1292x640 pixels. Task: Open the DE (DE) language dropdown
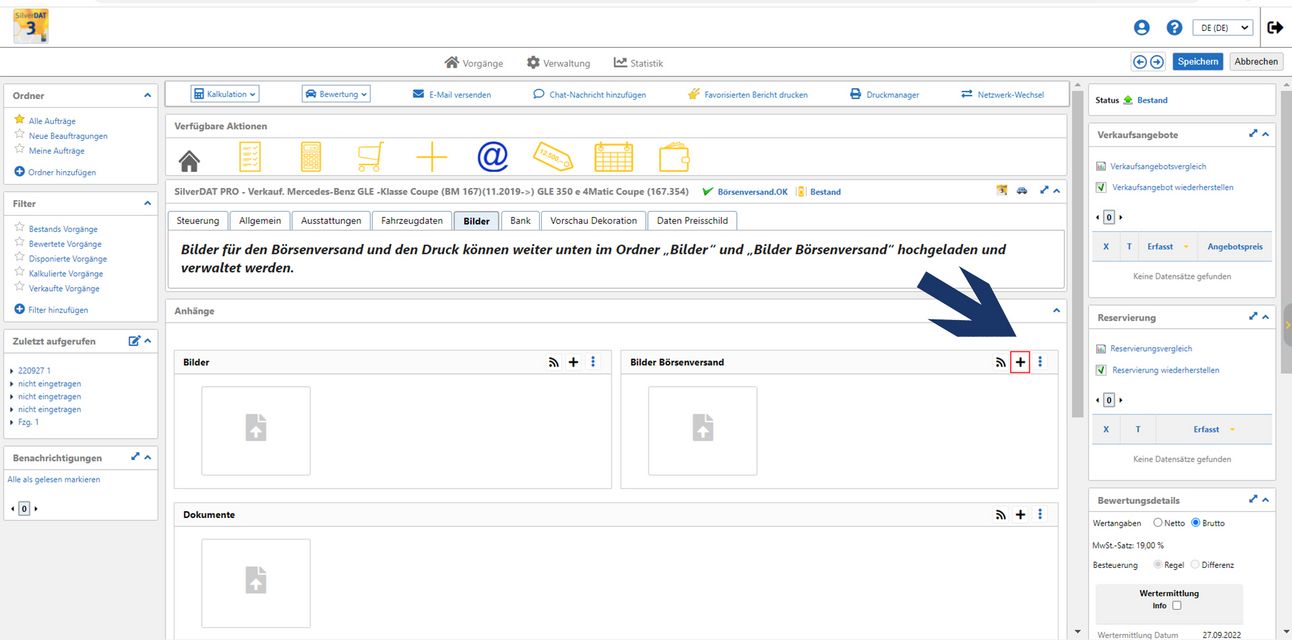(x=1222, y=28)
